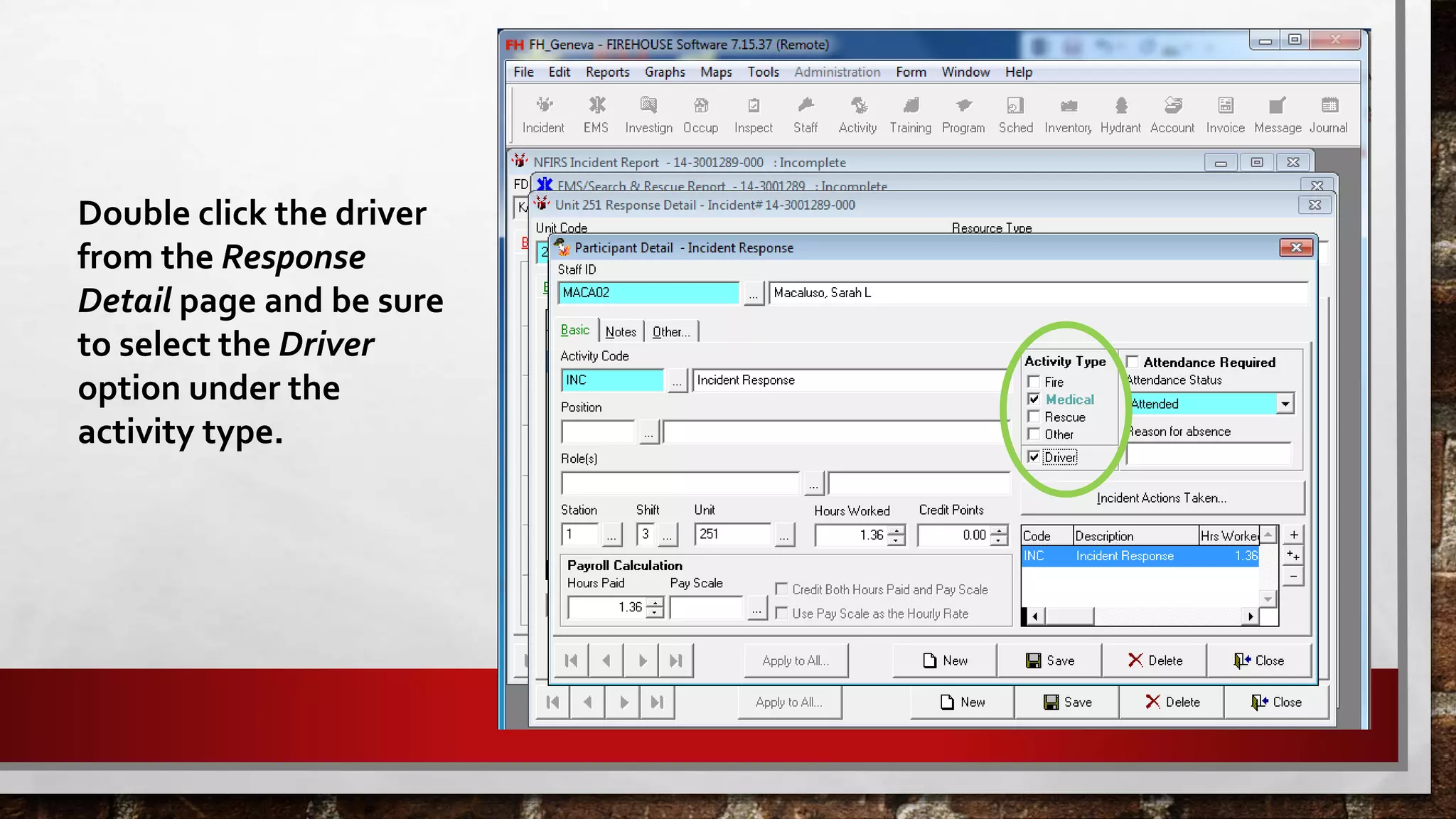Open the Hydrant toolbar icon
The height and width of the screenshot is (819, 1456).
1120,114
